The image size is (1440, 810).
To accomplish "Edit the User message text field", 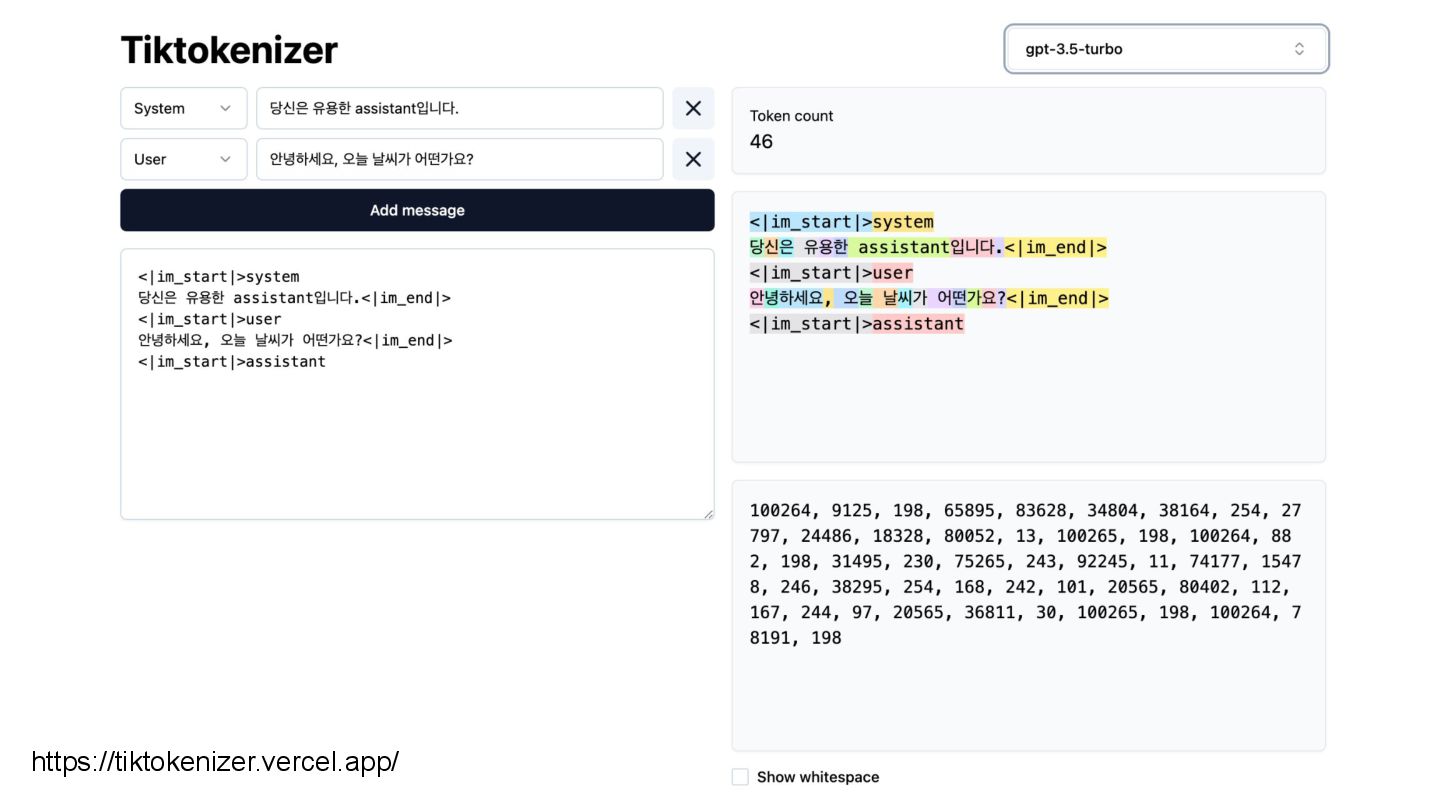I will click(x=460, y=159).
